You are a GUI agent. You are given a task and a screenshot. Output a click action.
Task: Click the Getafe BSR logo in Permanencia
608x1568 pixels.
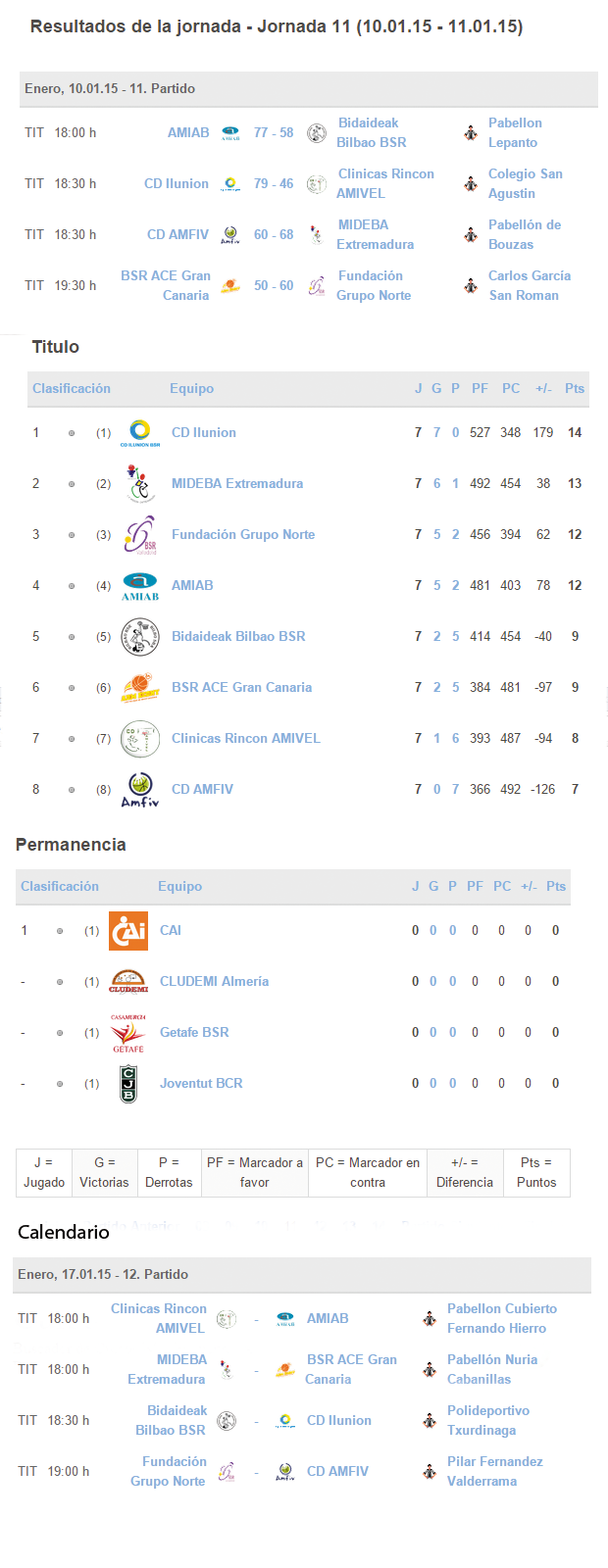128,1033
